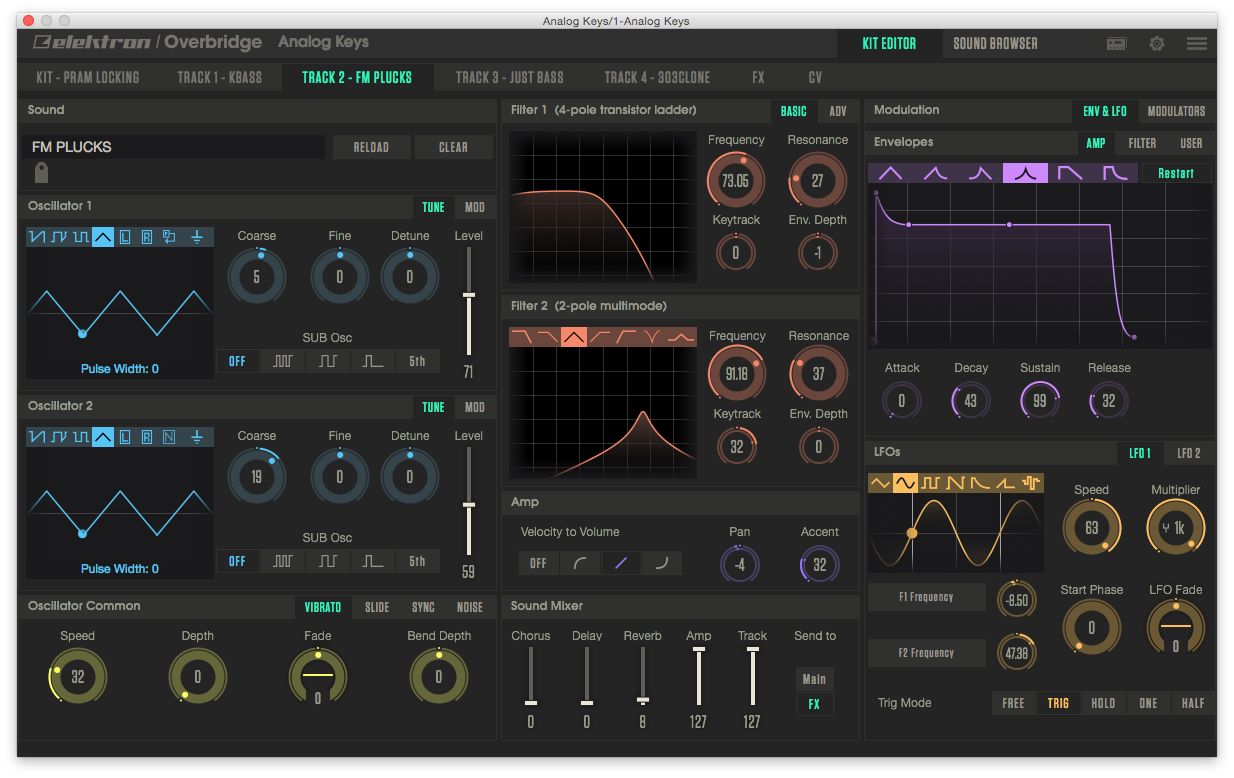This screenshot has width=1234, height=778.
Task: Pick the linear velocity-to-volume curve
Action: (621, 563)
